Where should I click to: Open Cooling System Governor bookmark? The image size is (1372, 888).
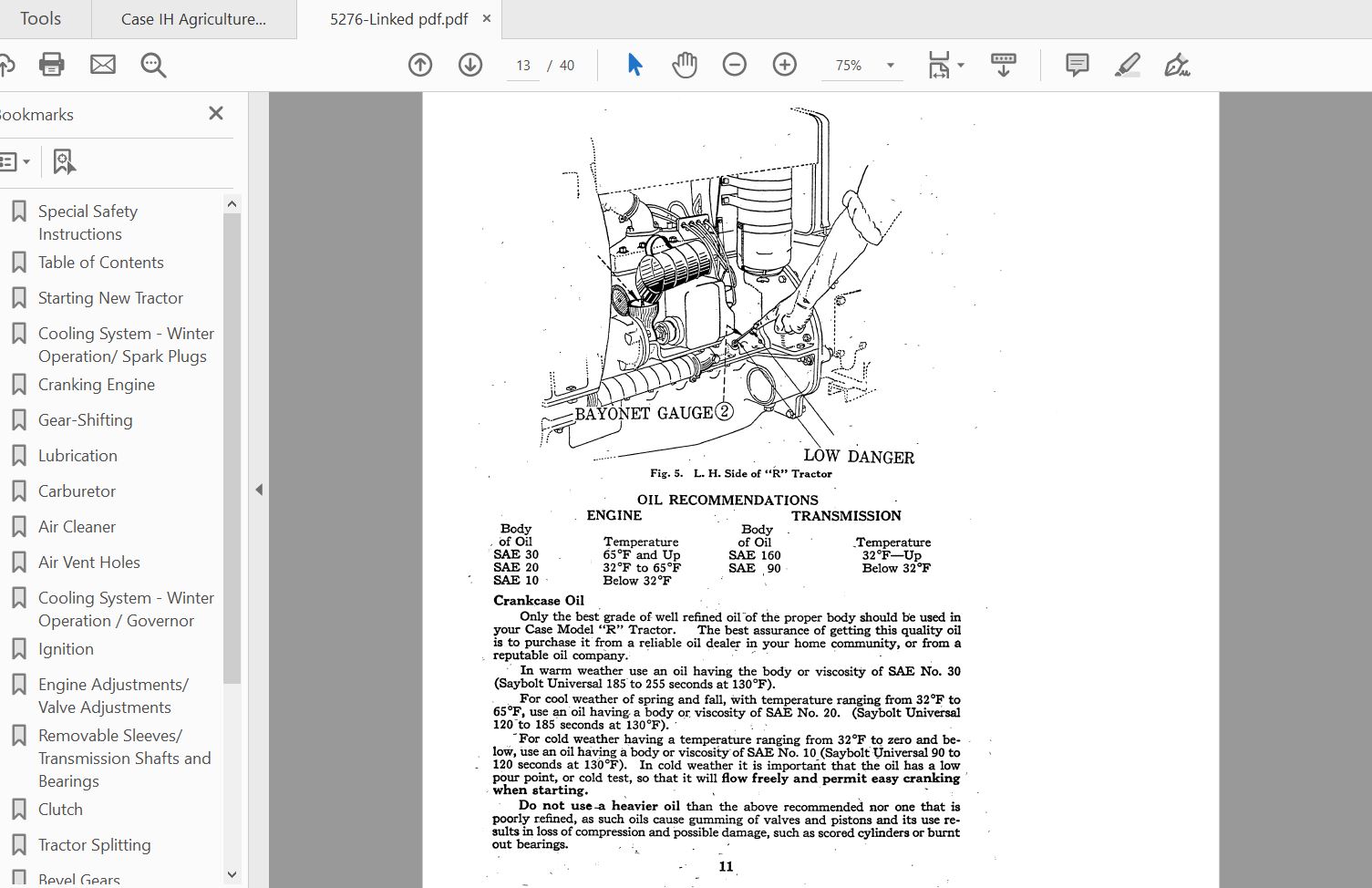(x=126, y=609)
